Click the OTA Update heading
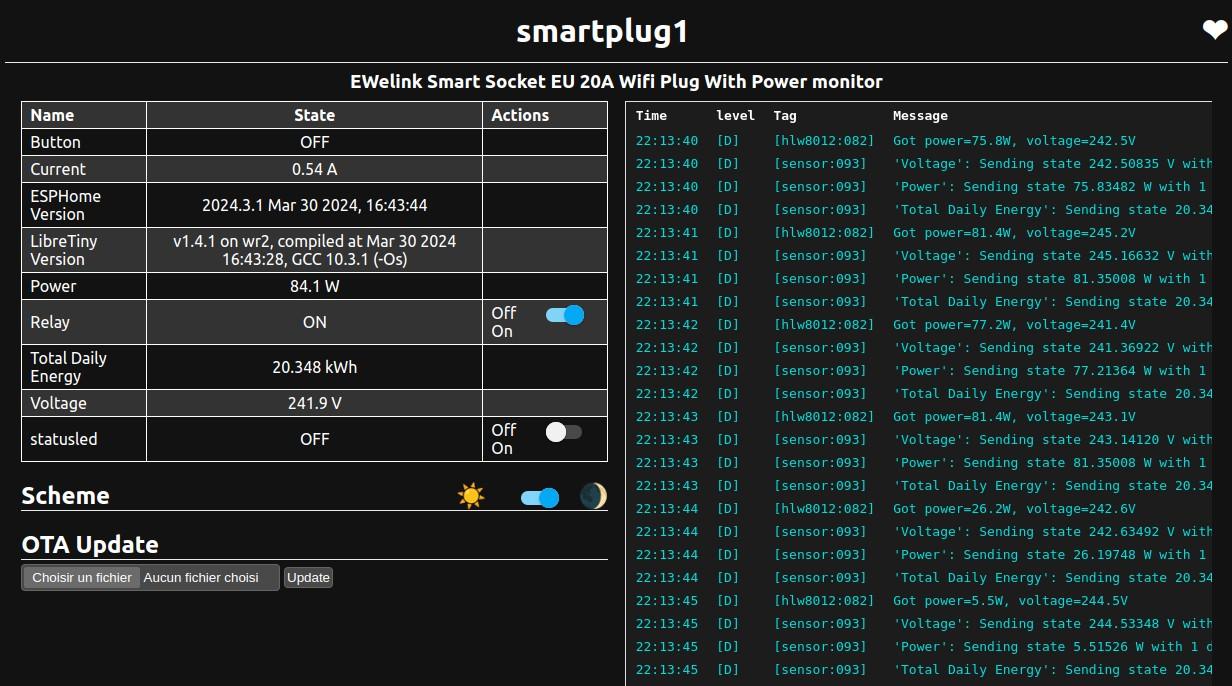The image size is (1232, 686). [90, 545]
